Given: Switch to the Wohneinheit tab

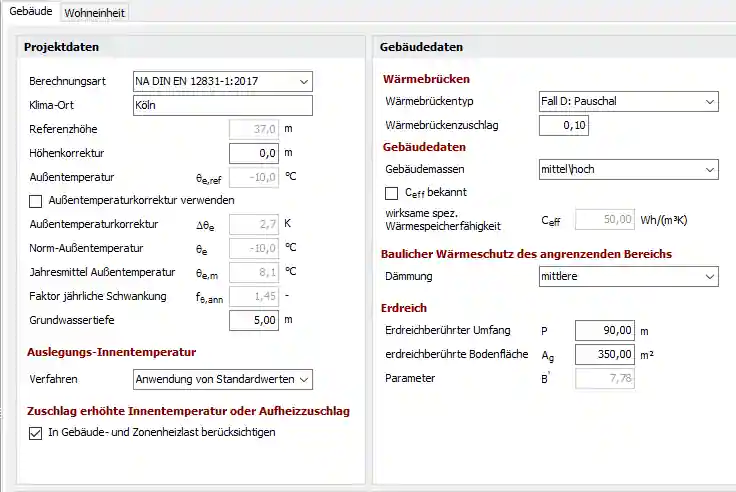Looking at the screenshot, I should click(x=95, y=12).
